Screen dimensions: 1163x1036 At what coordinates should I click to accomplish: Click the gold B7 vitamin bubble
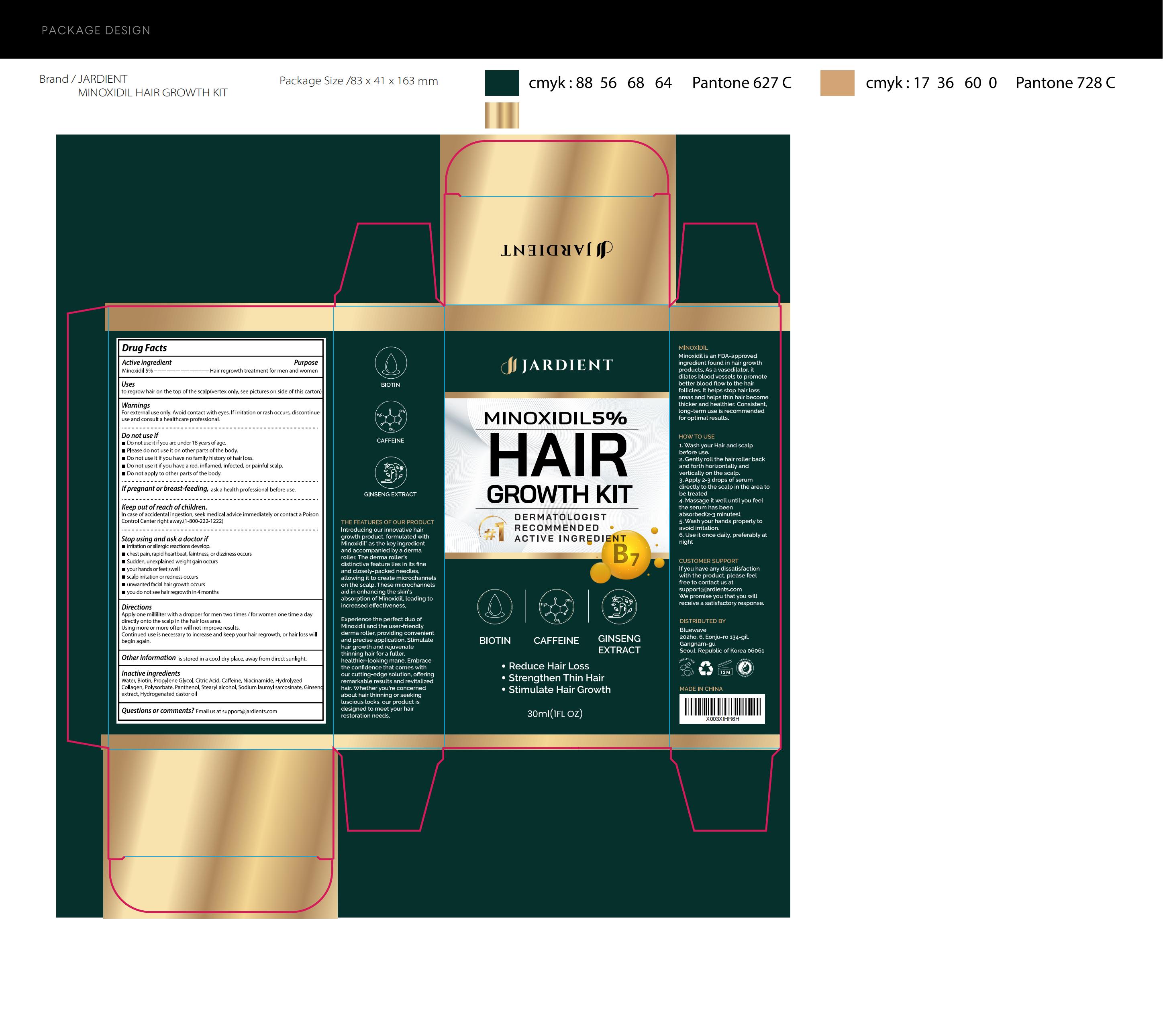pos(626,555)
